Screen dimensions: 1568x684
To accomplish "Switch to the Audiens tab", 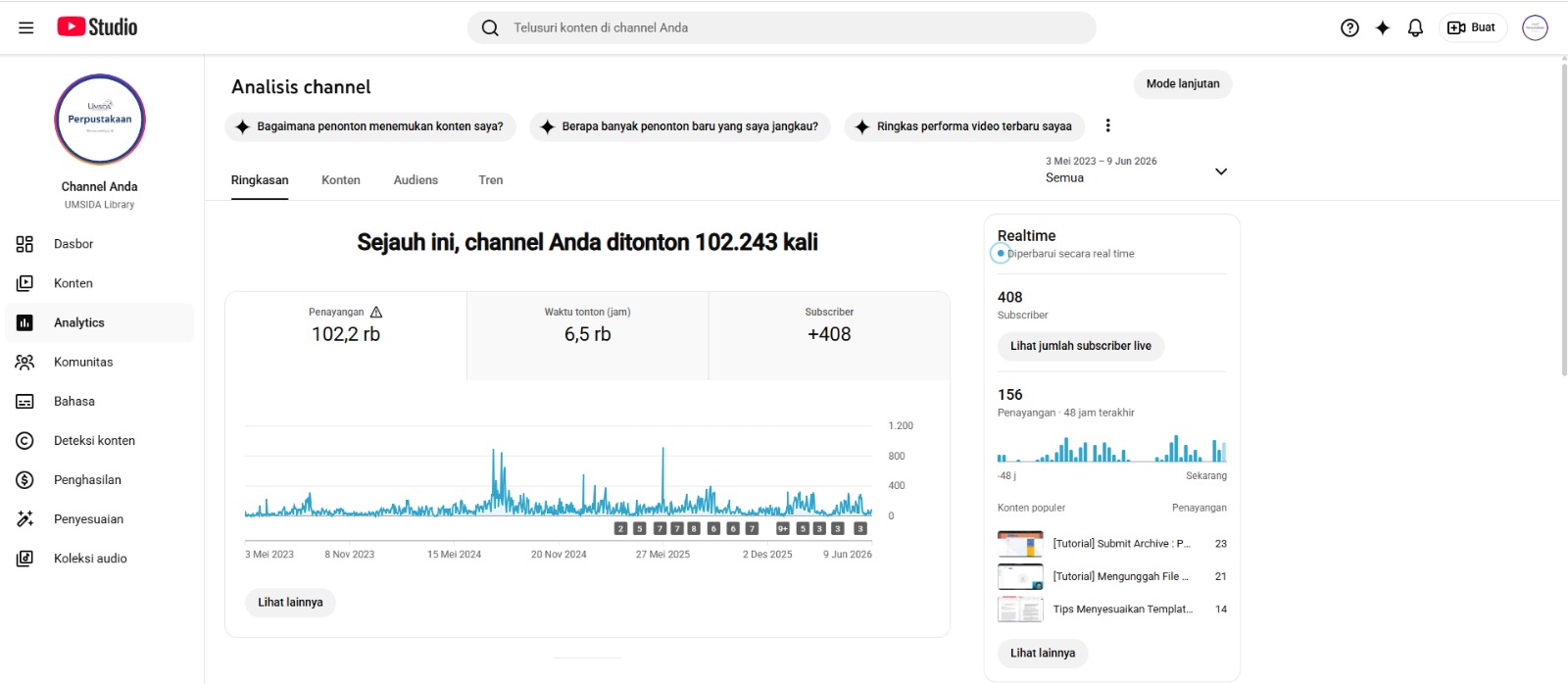I will [416, 180].
